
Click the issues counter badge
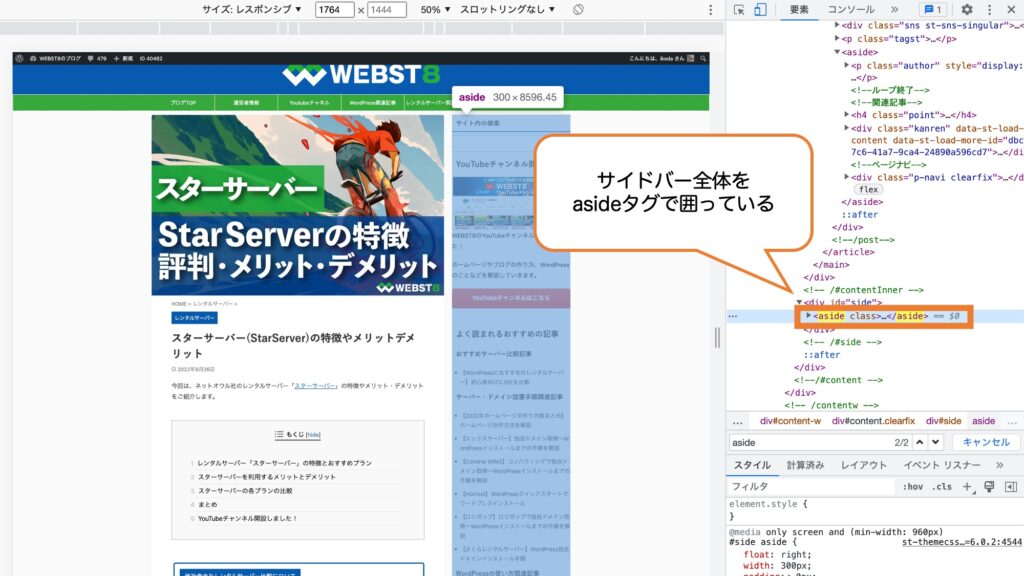tap(933, 10)
